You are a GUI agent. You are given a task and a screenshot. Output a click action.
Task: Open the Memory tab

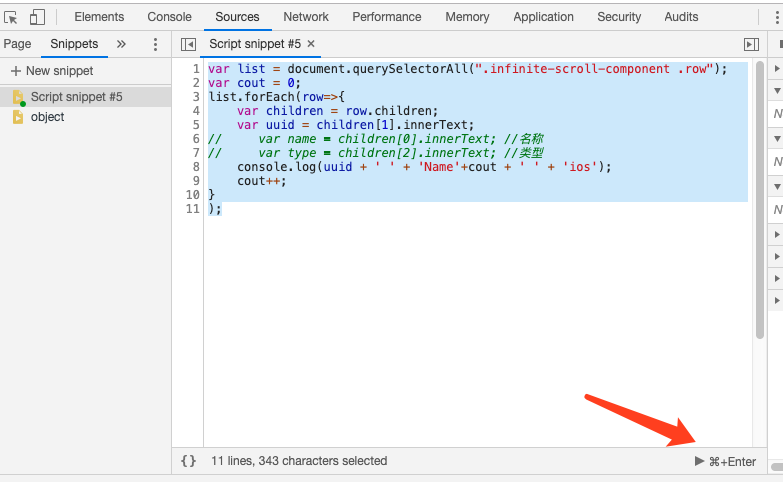pos(467,17)
